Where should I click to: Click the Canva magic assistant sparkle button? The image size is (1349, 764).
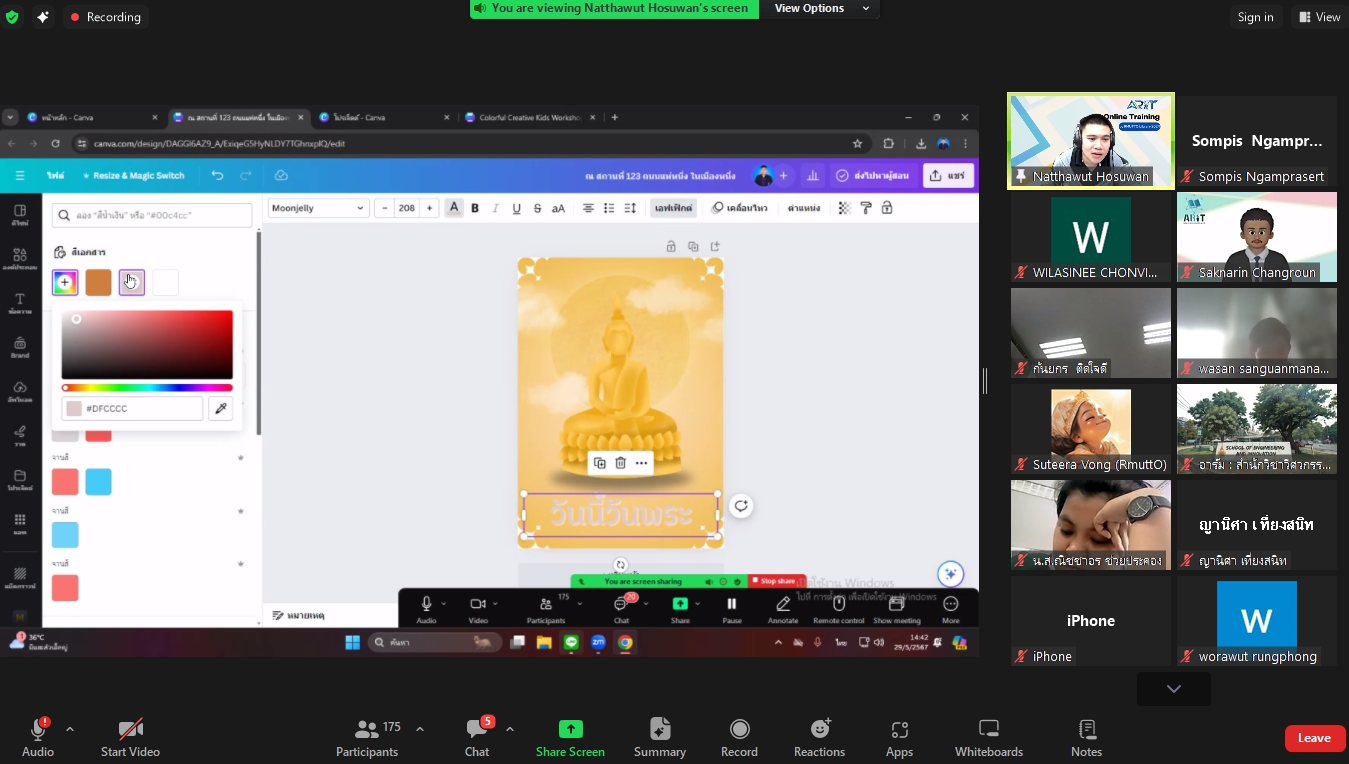pos(950,574)
